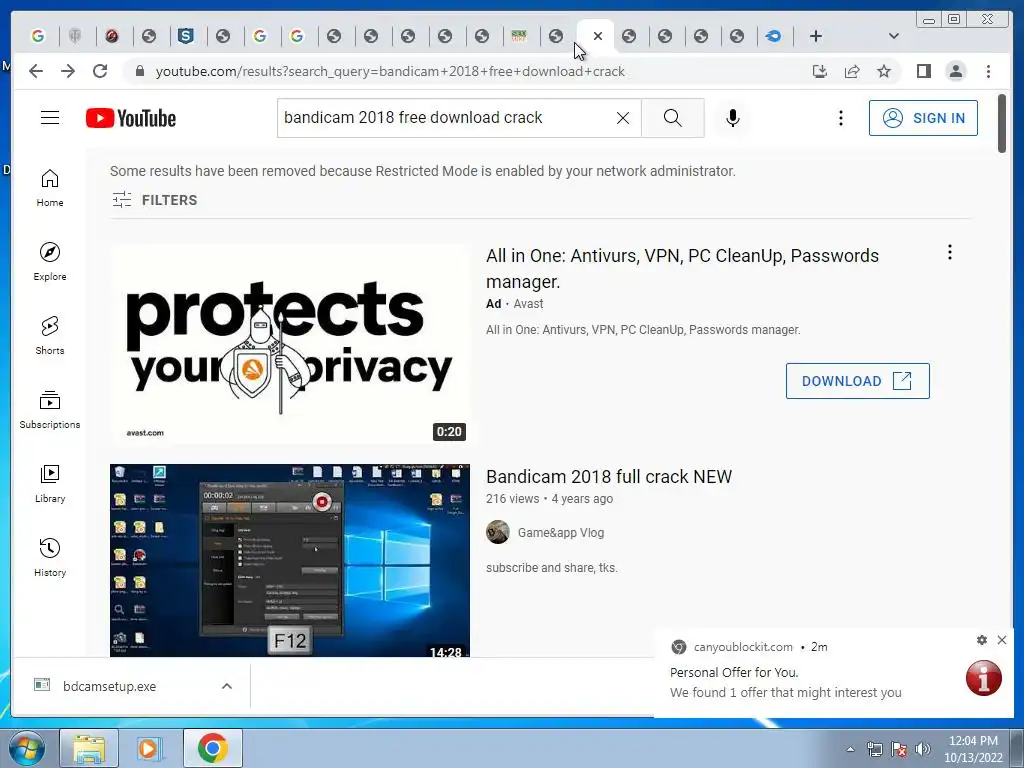Share this page from address bar
1024x768 pixels.
(852, 71)
